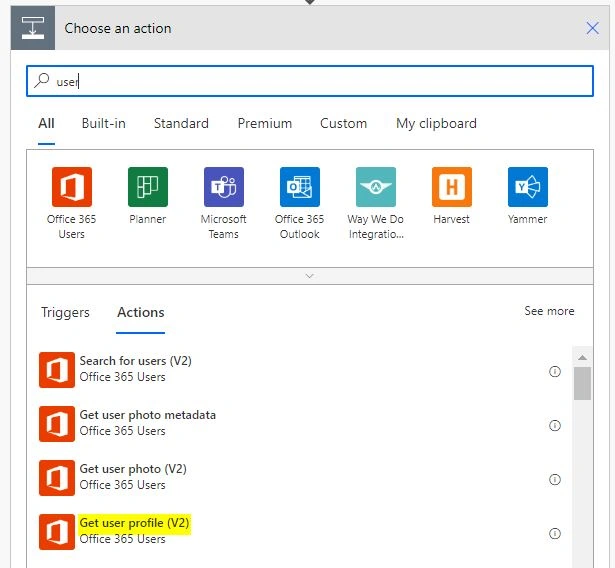
Task: Select the Microsoft Teams connector icon
Action: [x=224, y=187]
